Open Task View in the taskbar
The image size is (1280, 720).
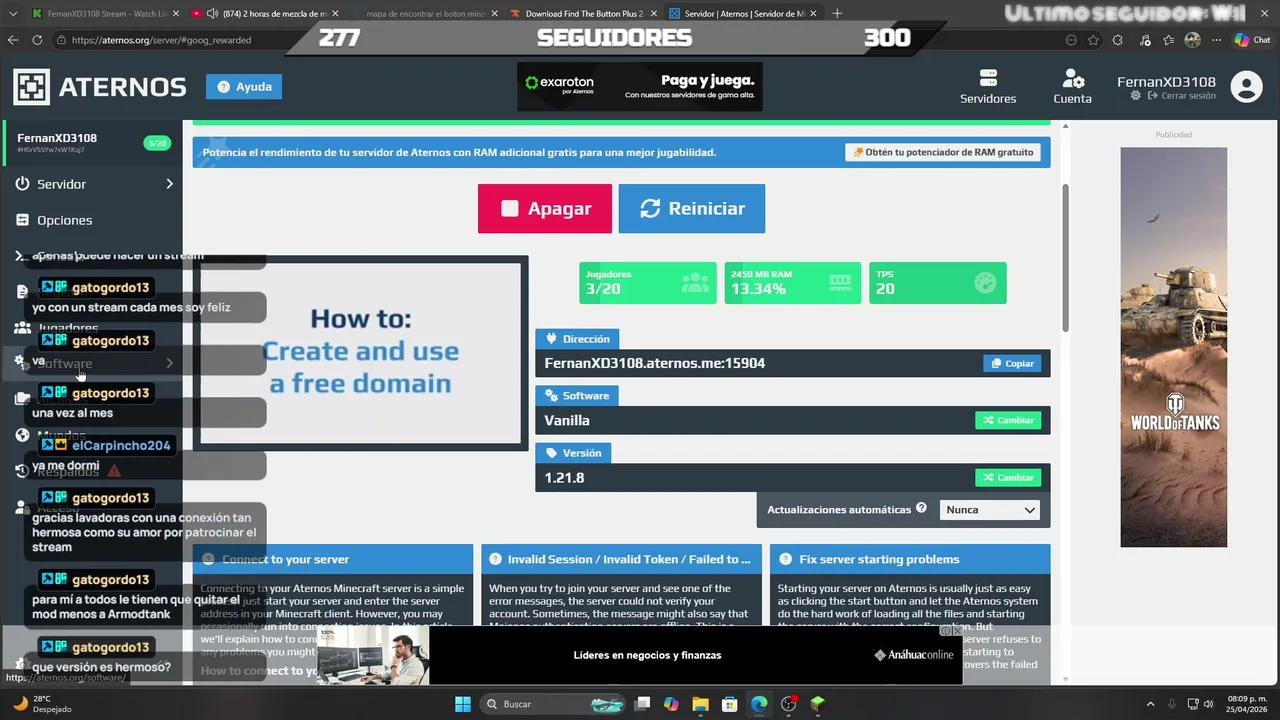coord(643,704)
